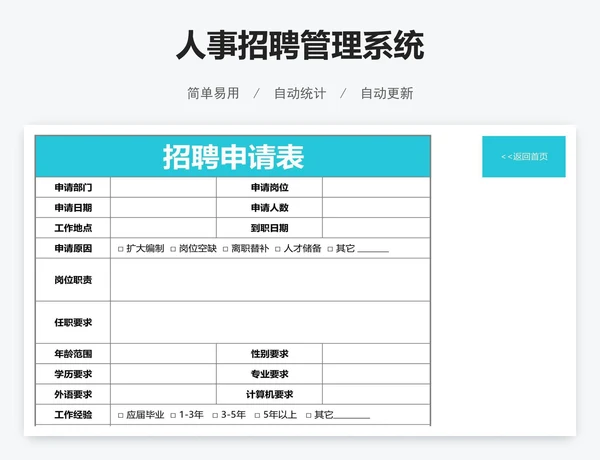Click the 工作经验 label cell
Viewport: 600px width, 460px height.
[73, 414]
